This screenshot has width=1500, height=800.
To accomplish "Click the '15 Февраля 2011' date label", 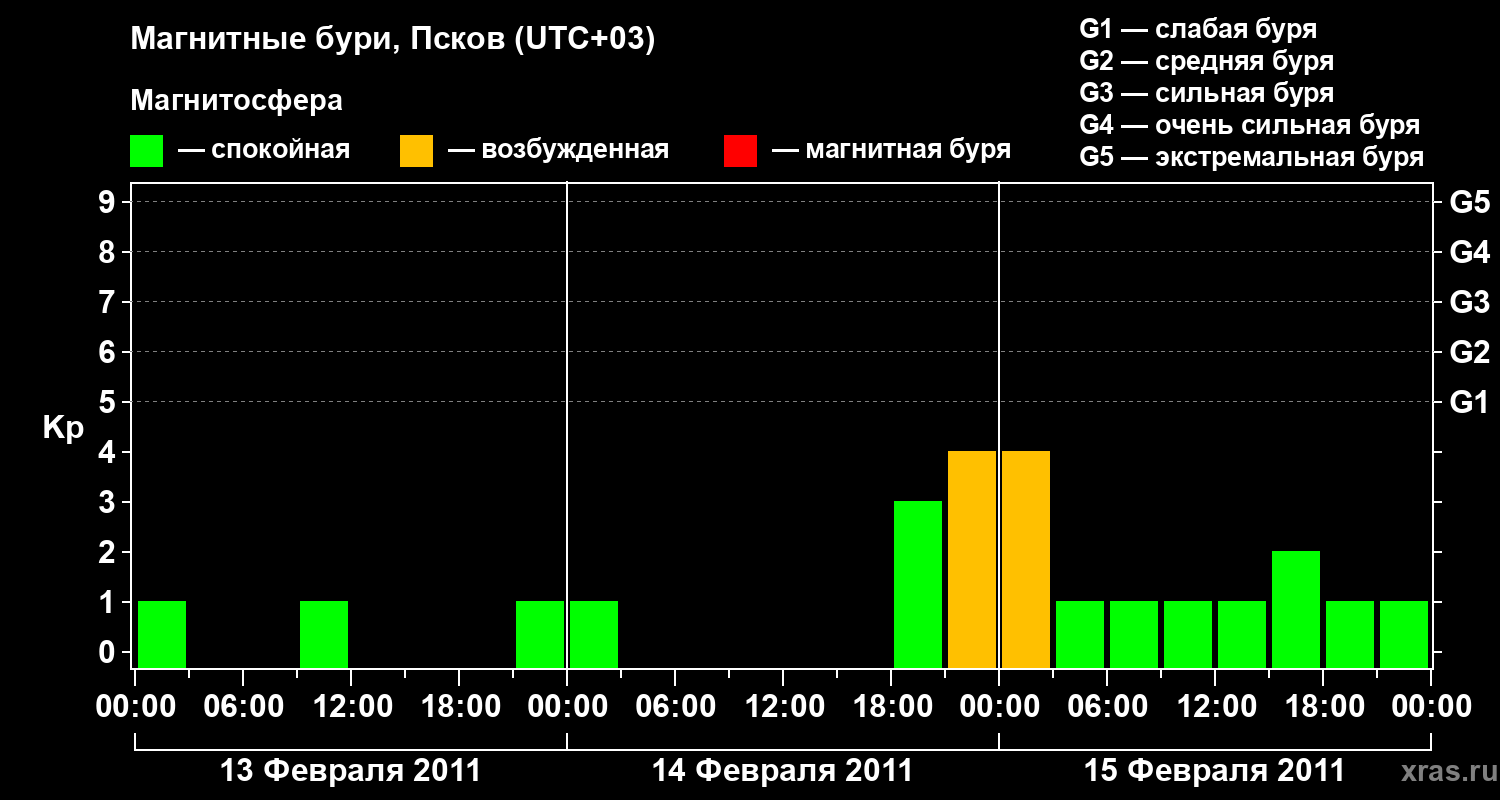I will (x=1215, y=771).
